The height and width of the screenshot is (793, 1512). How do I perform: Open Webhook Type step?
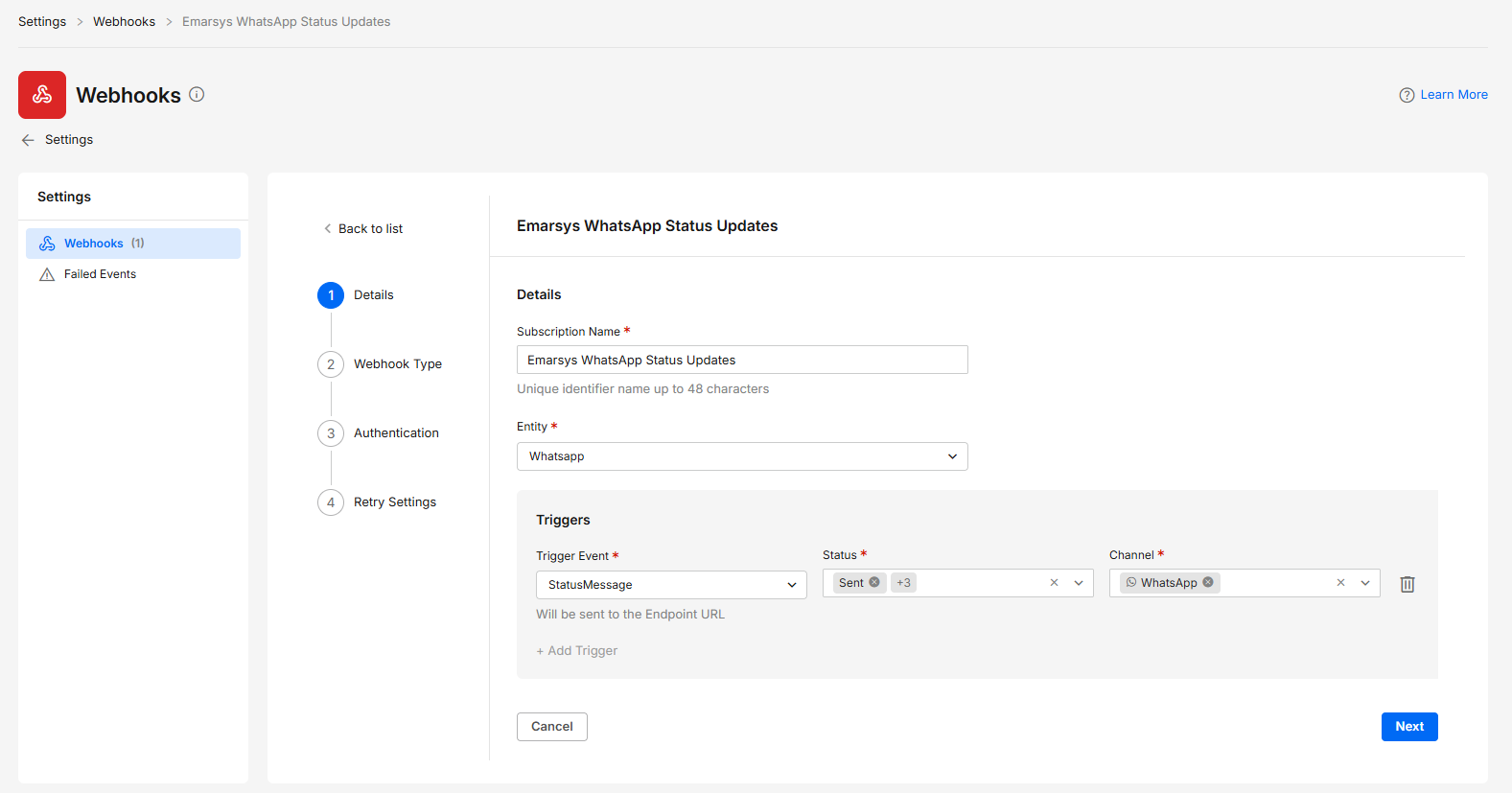tap(398, 364)
